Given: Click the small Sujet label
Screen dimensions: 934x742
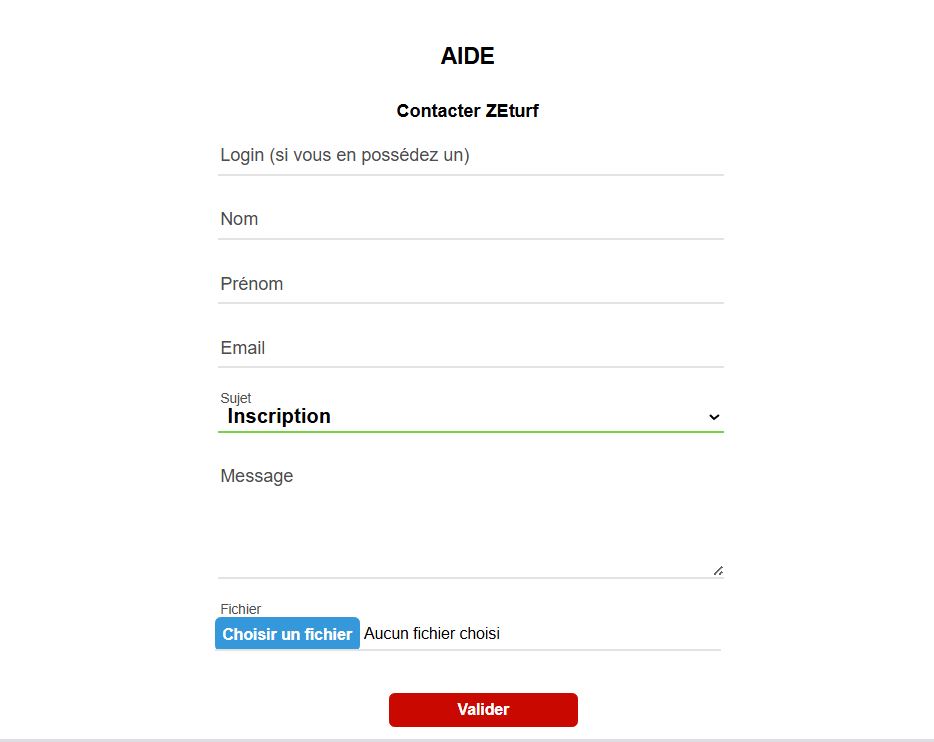Looking at the screenshot, I should click(x=236, y=398).
